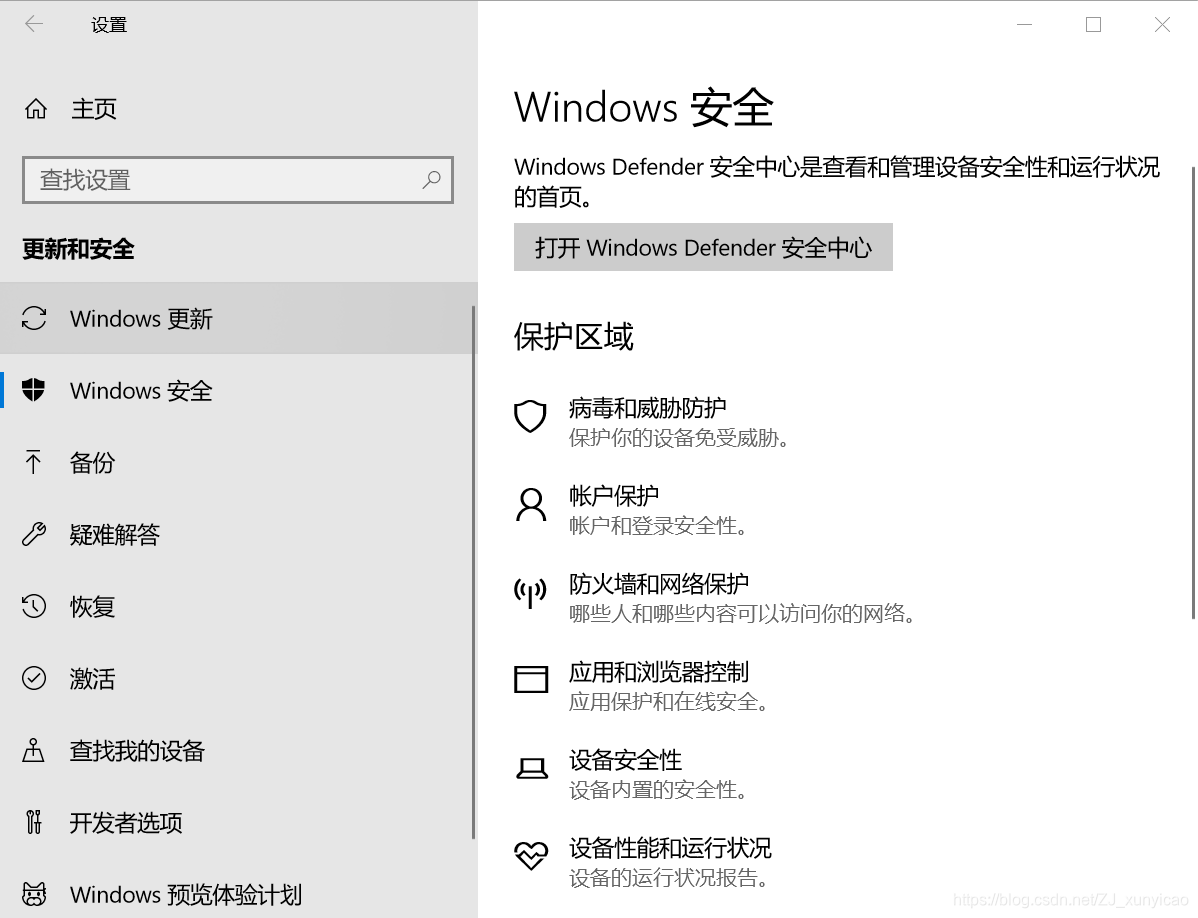Click the home icon beside 主页
Screen dimensions: 1198x918
[35, 109]
